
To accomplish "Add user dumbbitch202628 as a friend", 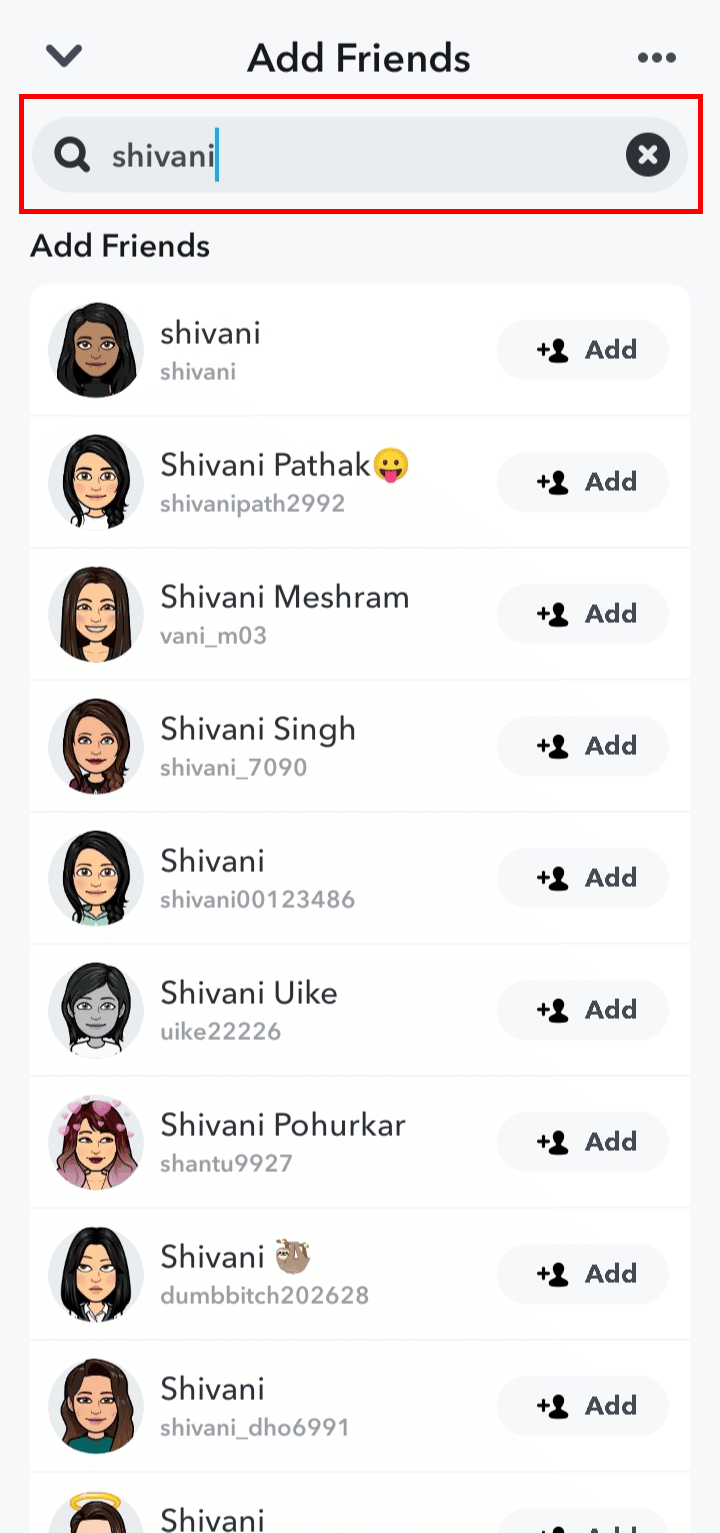I will point(583,1274).
